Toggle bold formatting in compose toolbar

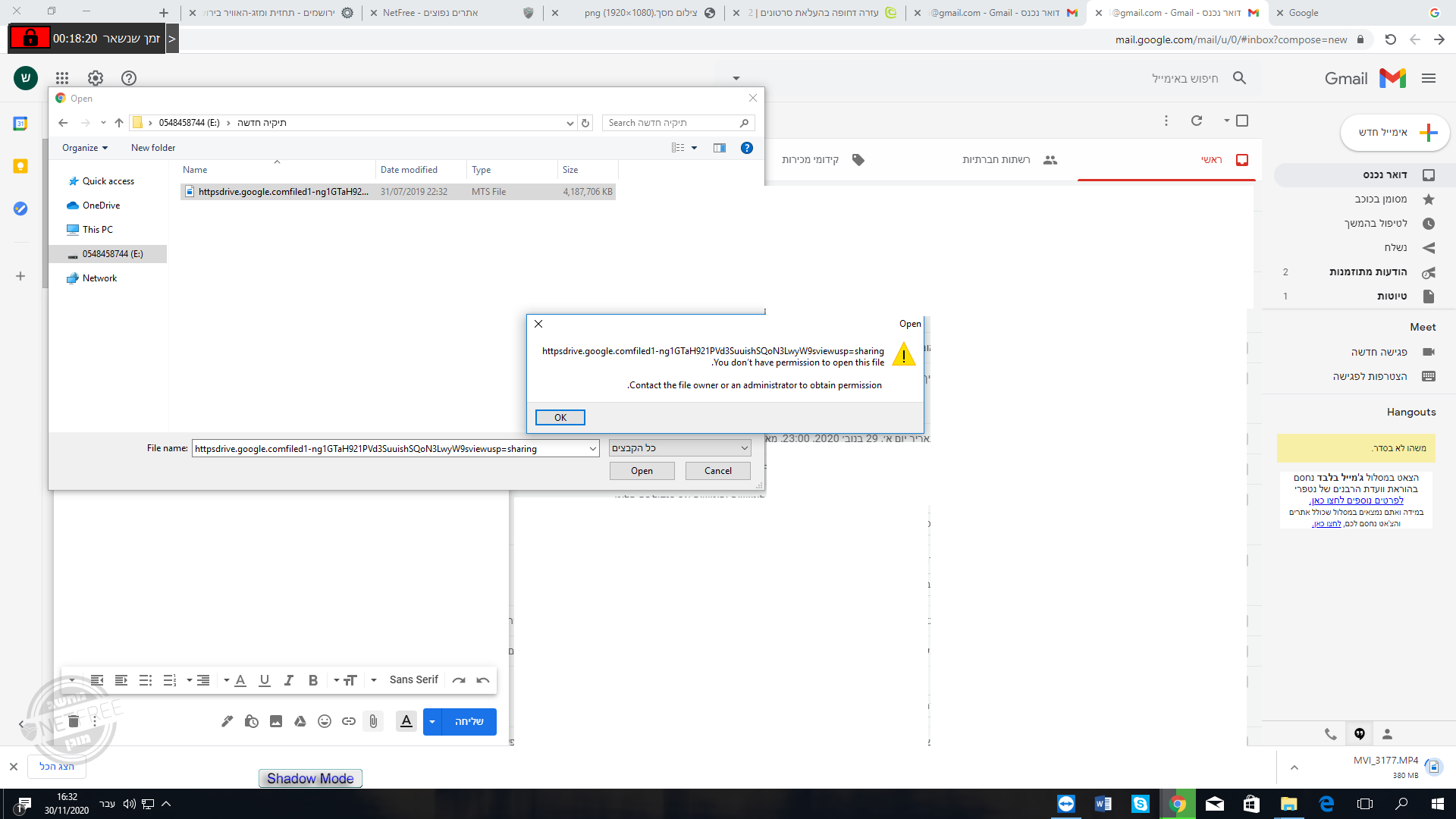tap(312, 680)
